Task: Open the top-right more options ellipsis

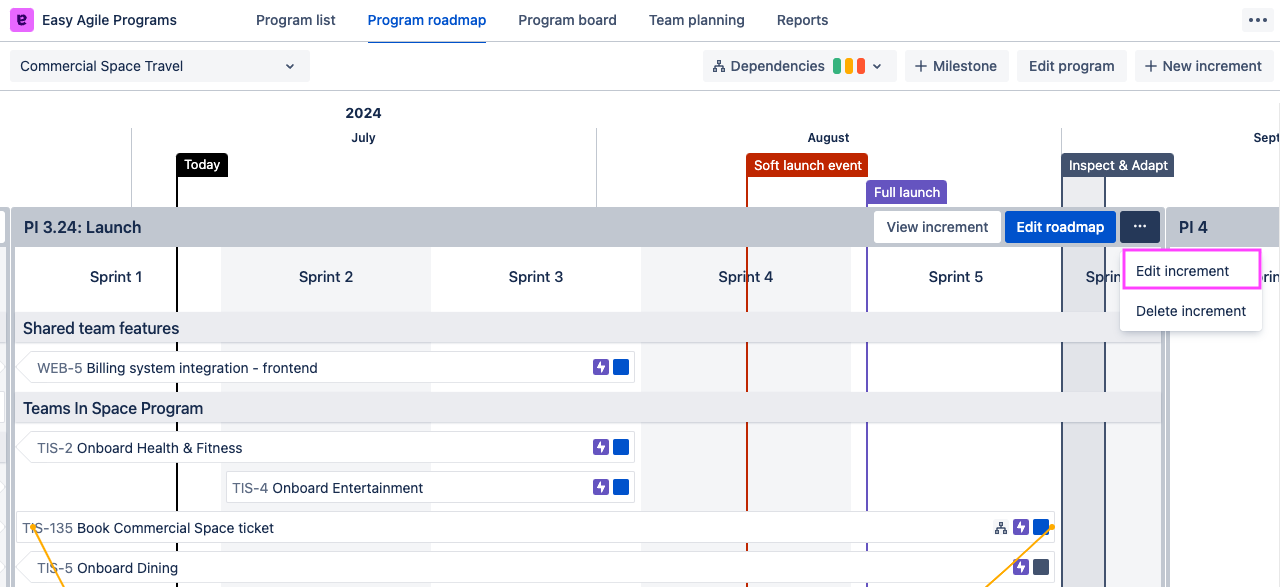Action: pyautogui.click(x=1257, y=20)
